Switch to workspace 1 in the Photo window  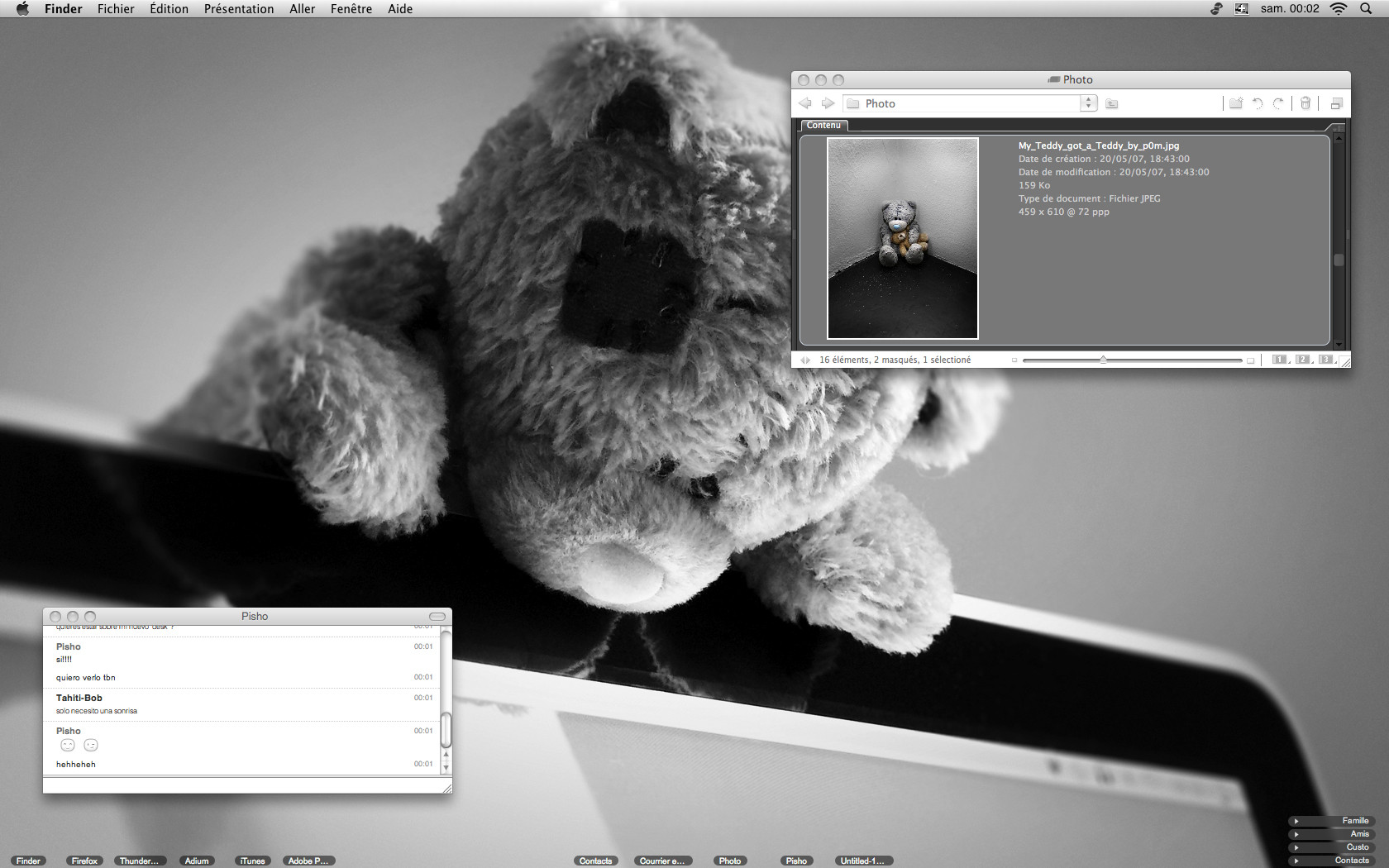click(x=1280, y=360)
